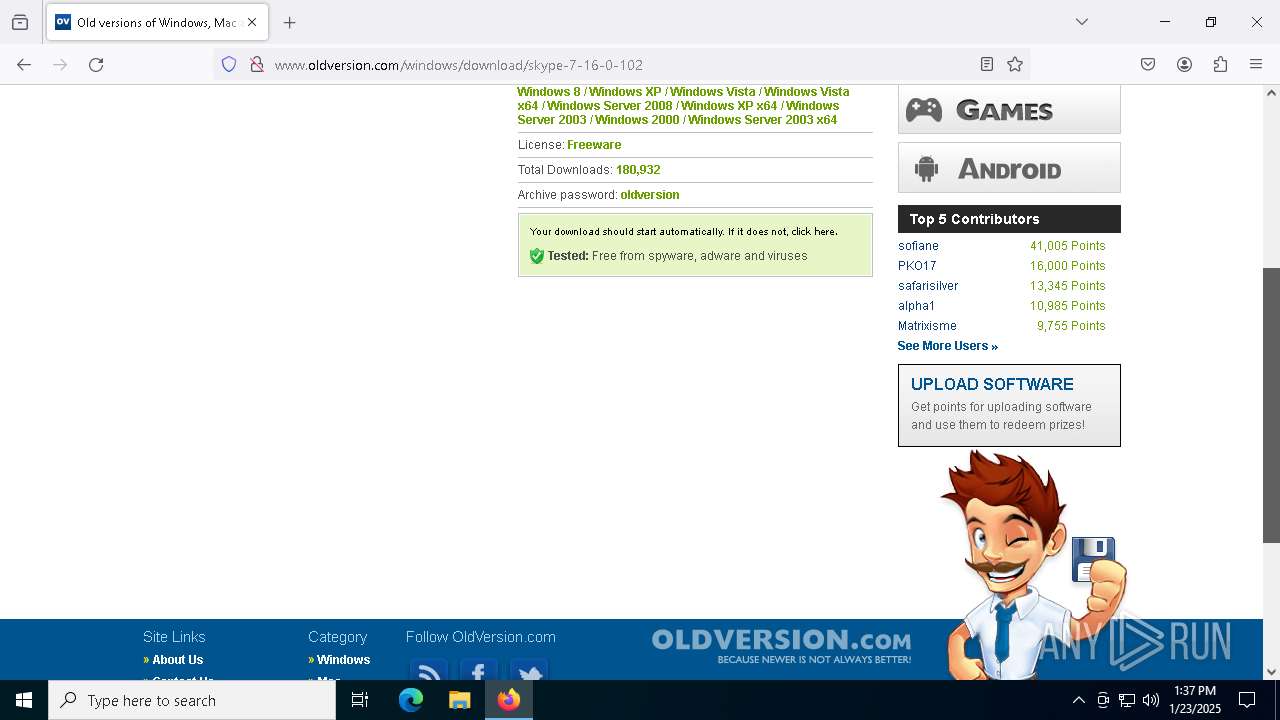The image size is (1280, 720).
Task: Open contributor sofiane's profile
Action: pyautogui.click(x=918, y=246)
